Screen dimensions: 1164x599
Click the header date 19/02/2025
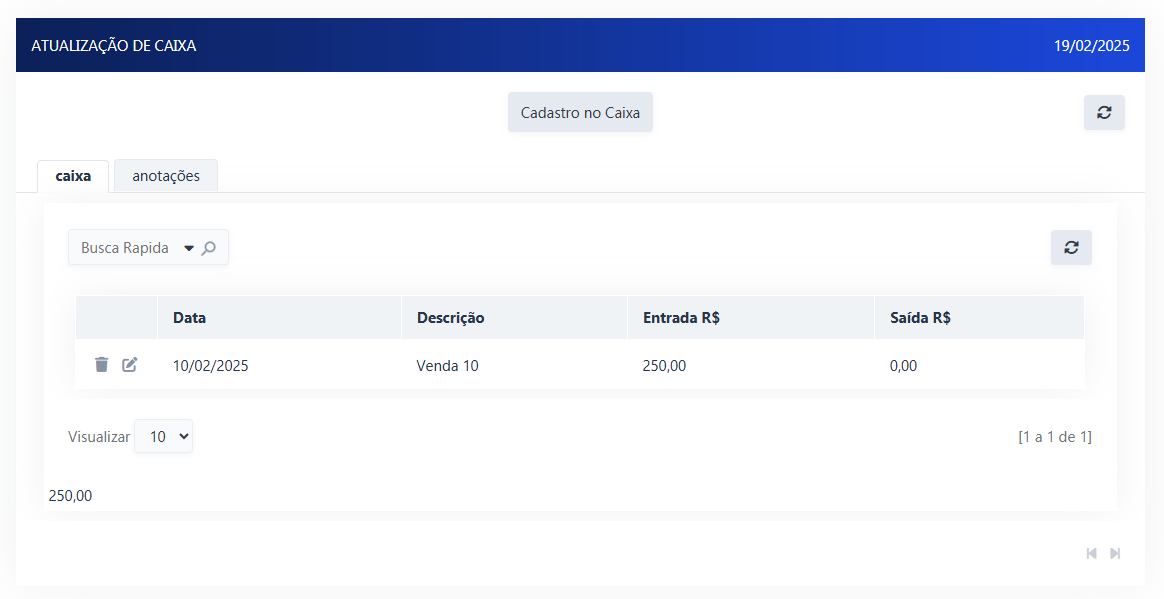1092,45
